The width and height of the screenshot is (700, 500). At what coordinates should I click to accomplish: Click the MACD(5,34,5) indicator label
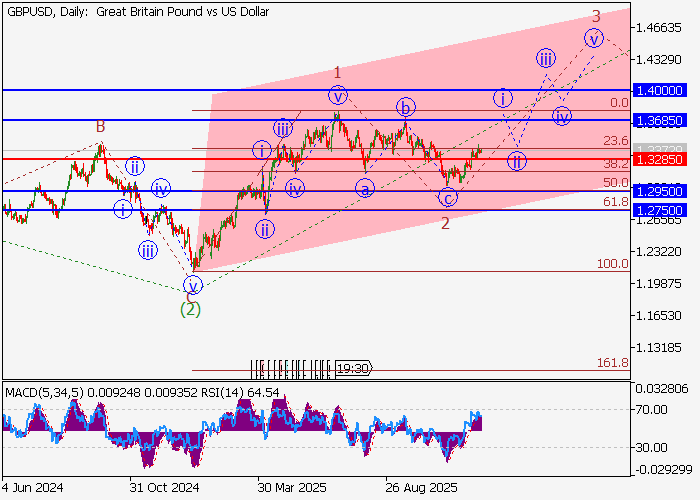click(x=42, y=393)
